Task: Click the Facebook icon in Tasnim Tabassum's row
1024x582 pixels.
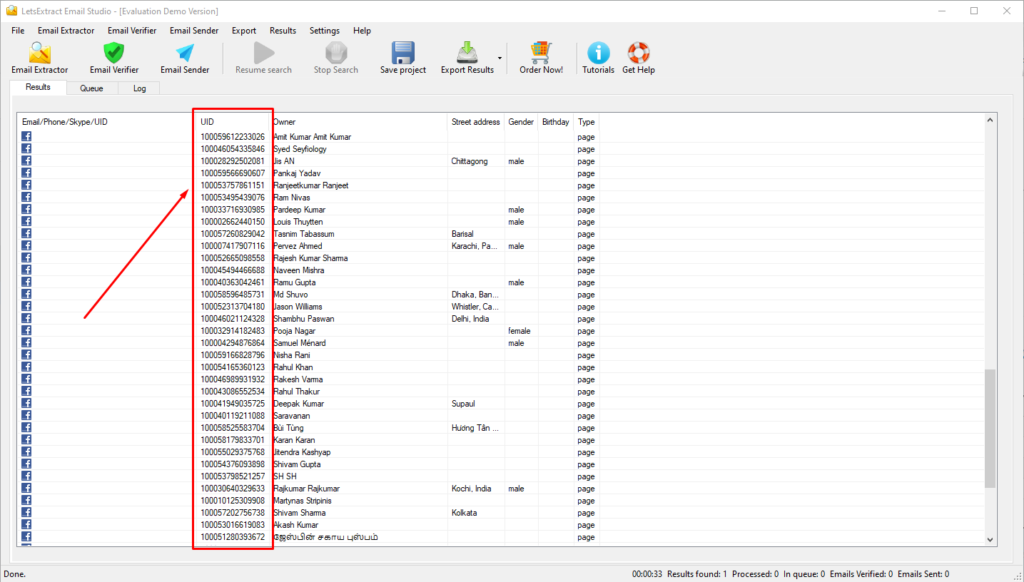Action: pos(26,233)
